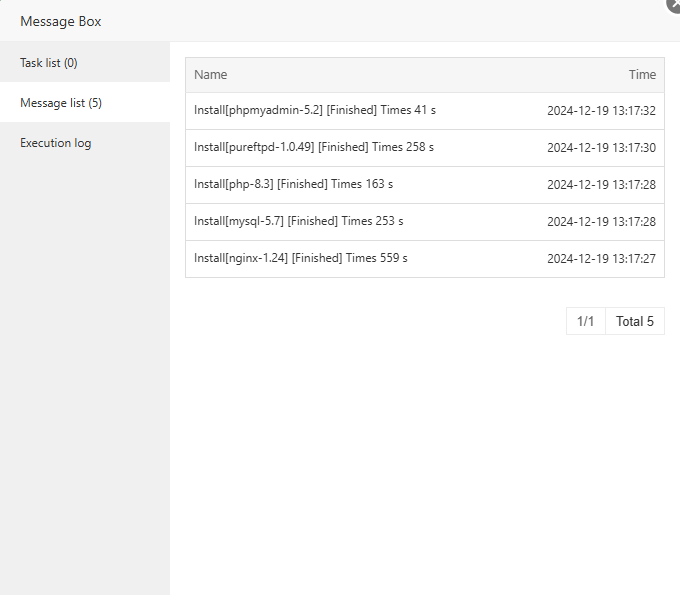Open the mysql-5.7 install message

point(299,221)
